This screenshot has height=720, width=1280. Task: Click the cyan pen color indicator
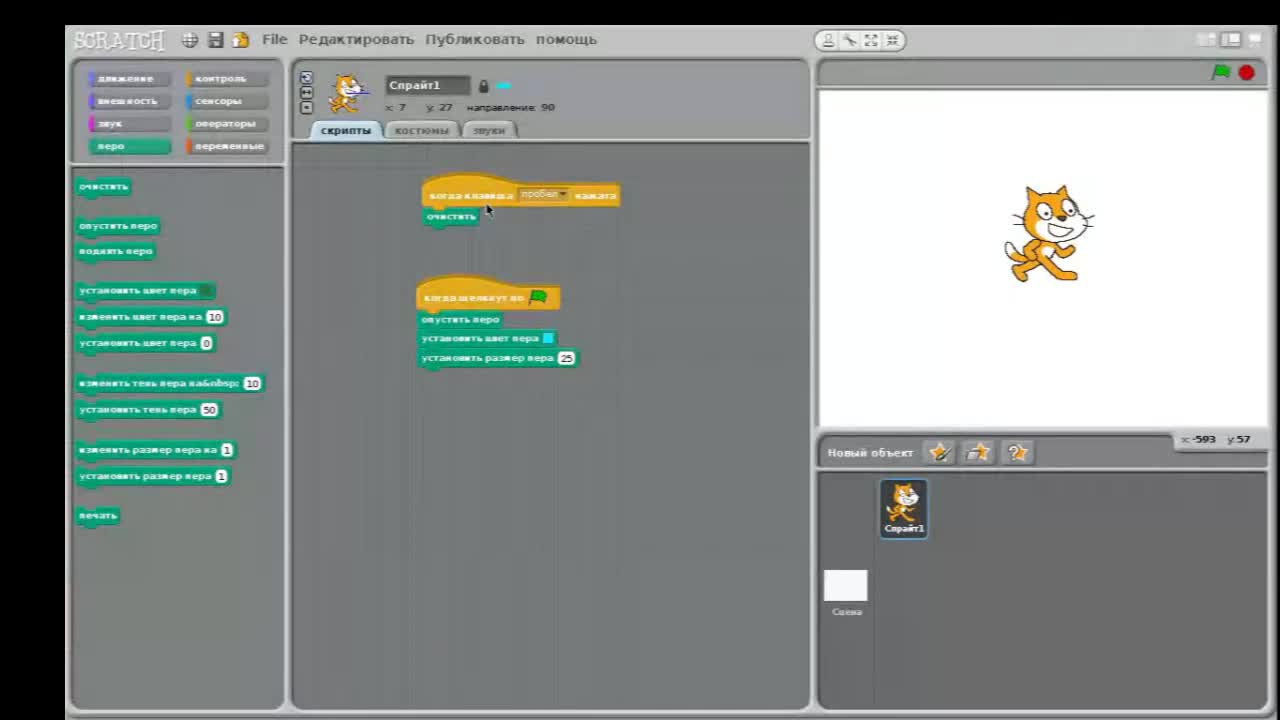point(503,86)
